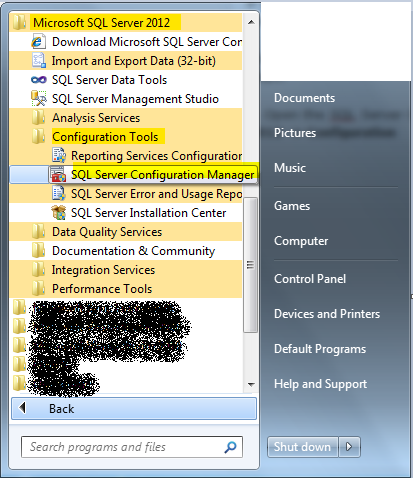Click the Search programs and files box
The width and height of the screenshot is (413, 478).
[x=132, y=447]
